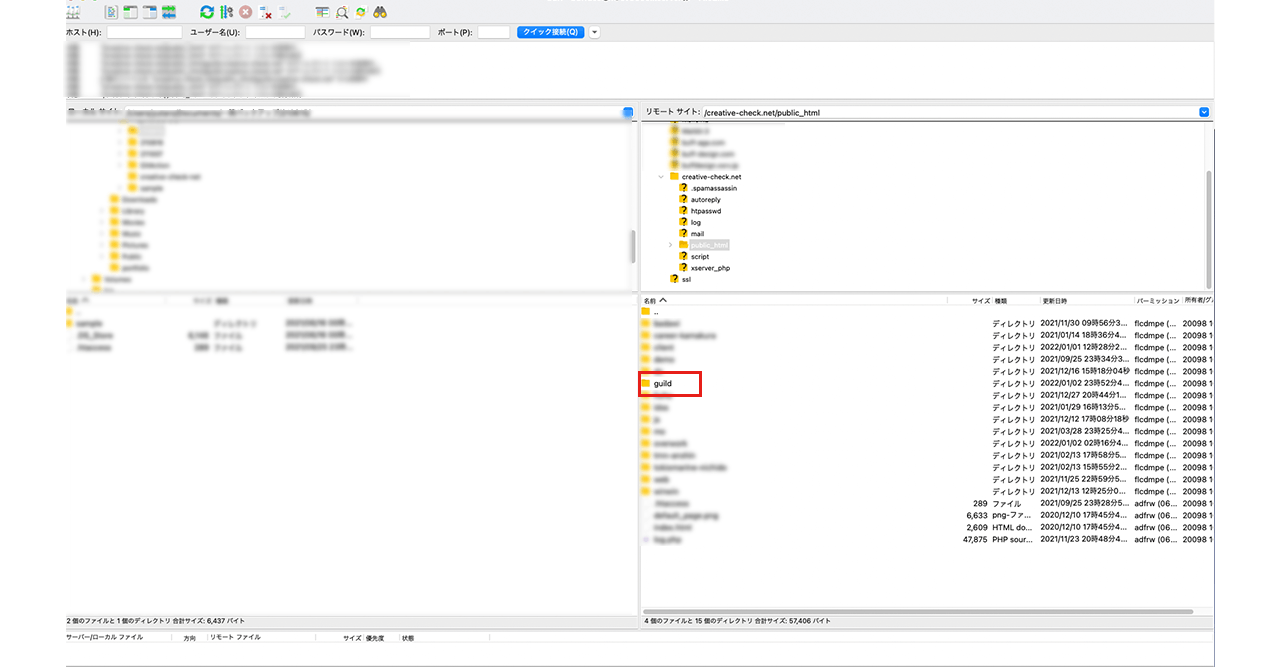The image size is (1280, 670).
Task: Click the ホスト input field
Action: pyautogui.click(x=144, y=32)
